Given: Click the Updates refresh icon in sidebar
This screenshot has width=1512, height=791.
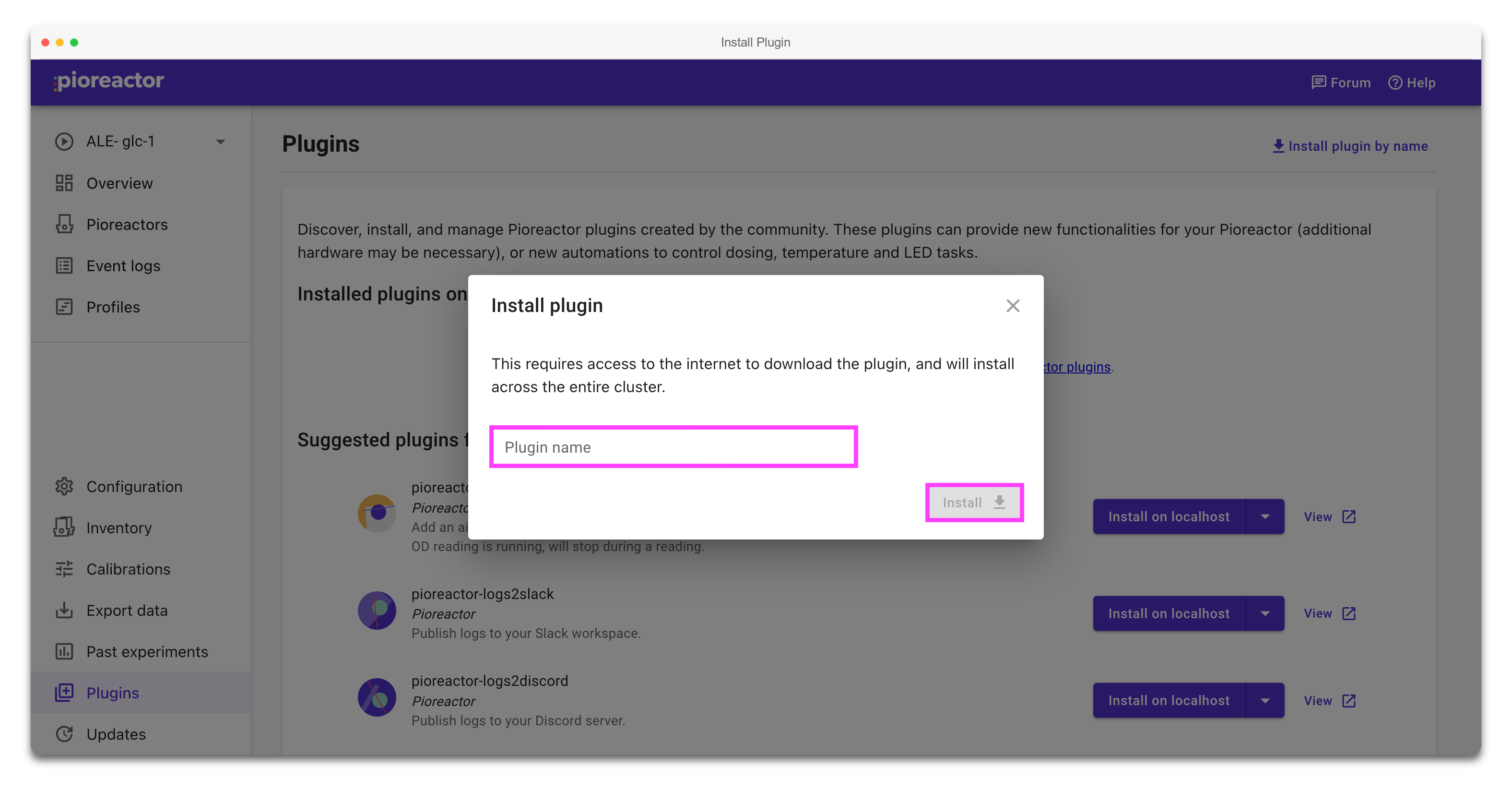Looking at the screenshot, I should (64, 734).
